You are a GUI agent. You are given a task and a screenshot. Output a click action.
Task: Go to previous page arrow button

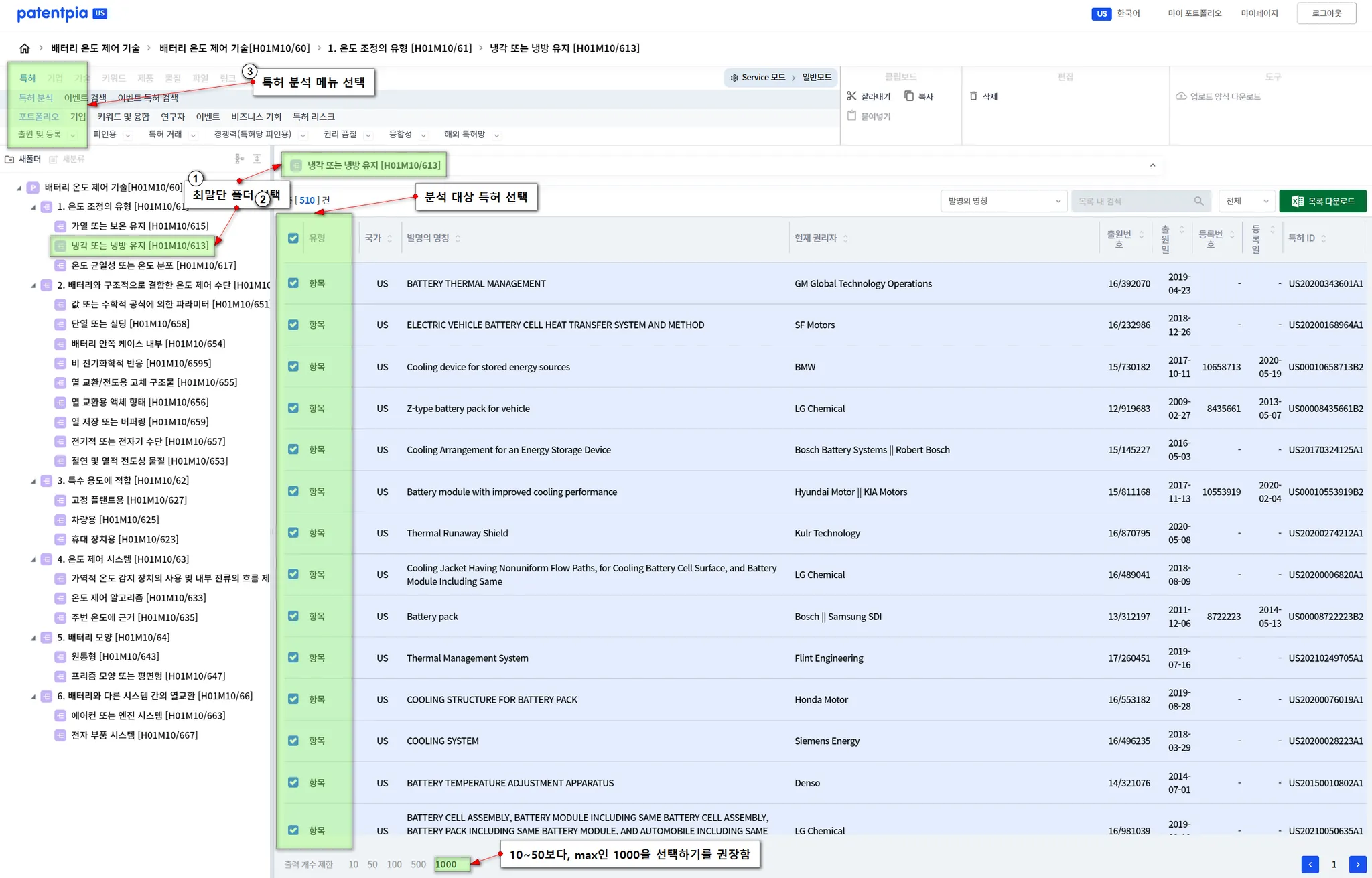point(1310,864)
